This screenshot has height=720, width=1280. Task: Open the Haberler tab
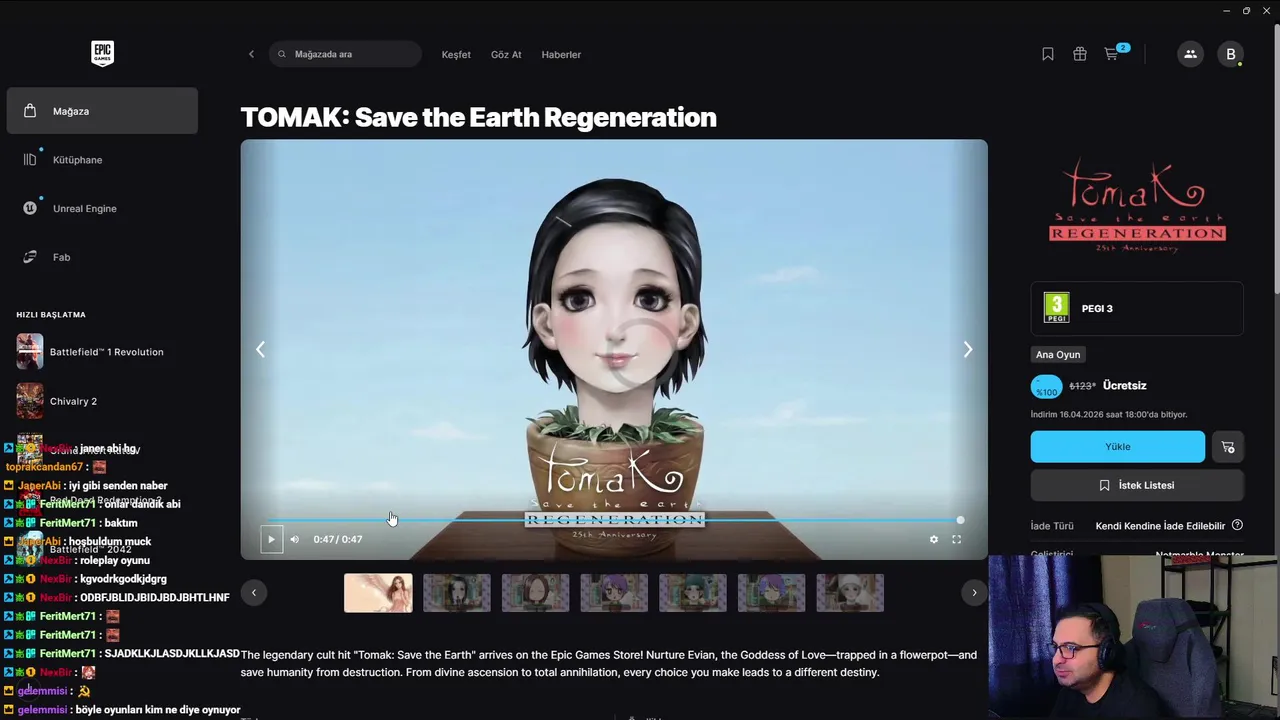point(561,54)
